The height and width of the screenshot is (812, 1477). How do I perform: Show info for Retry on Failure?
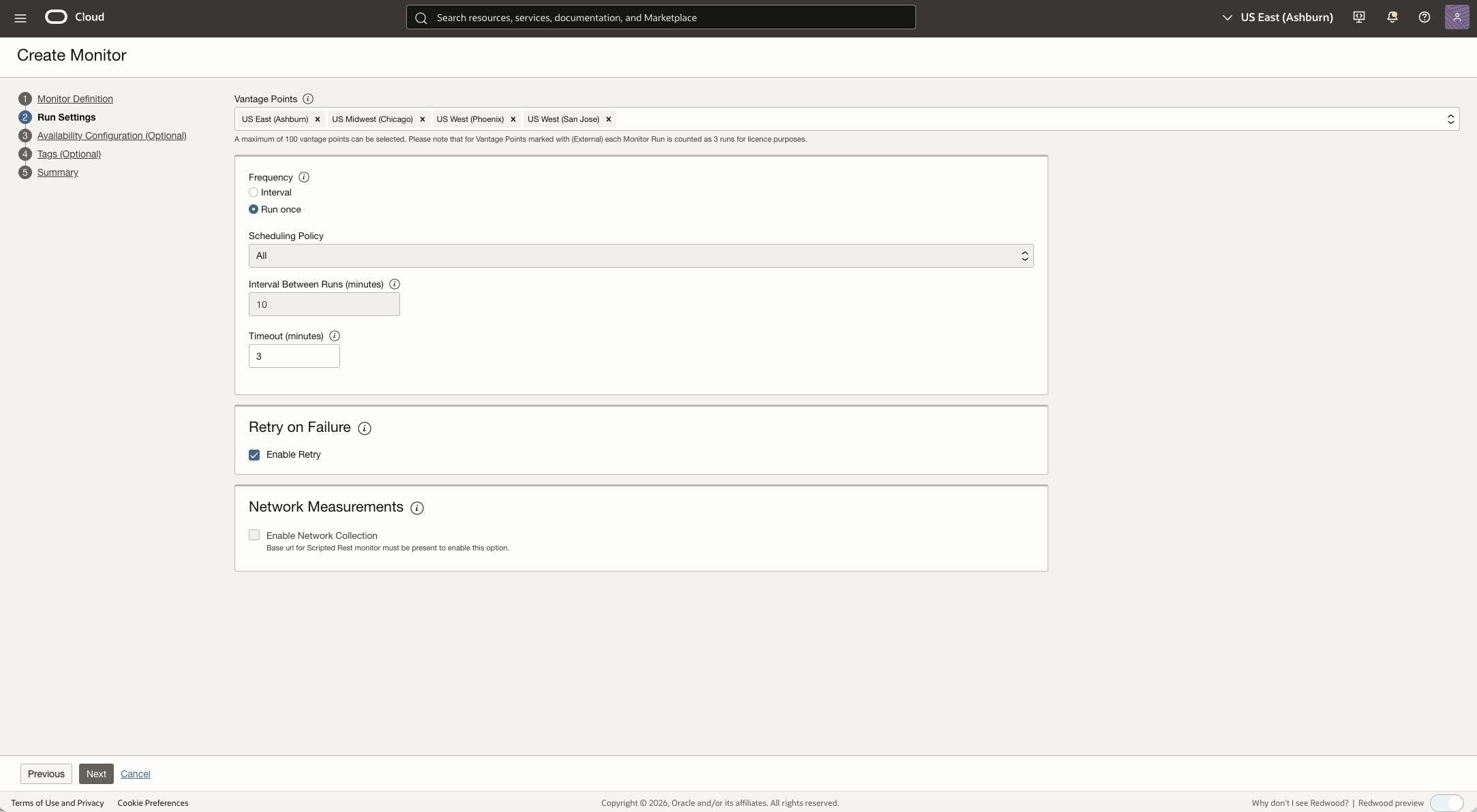(x=365, y=428)
